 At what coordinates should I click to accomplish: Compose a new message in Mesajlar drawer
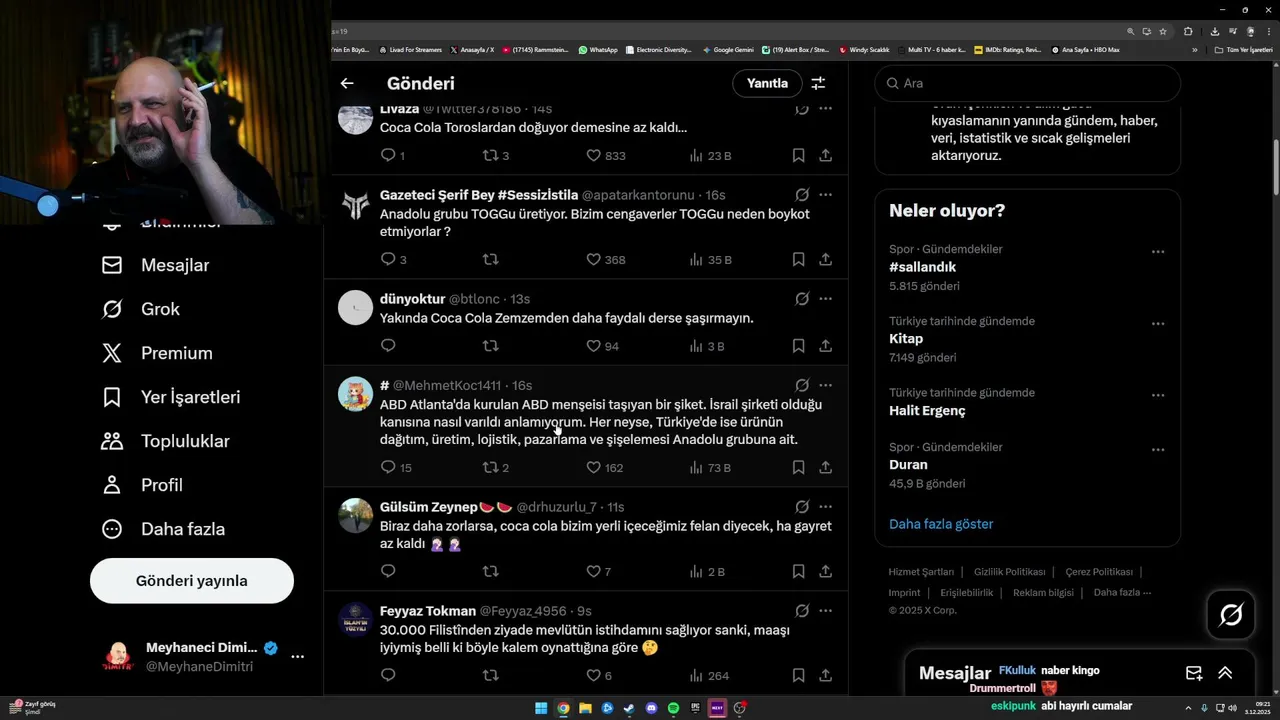pyautogui.click(x=1194, y=673)
